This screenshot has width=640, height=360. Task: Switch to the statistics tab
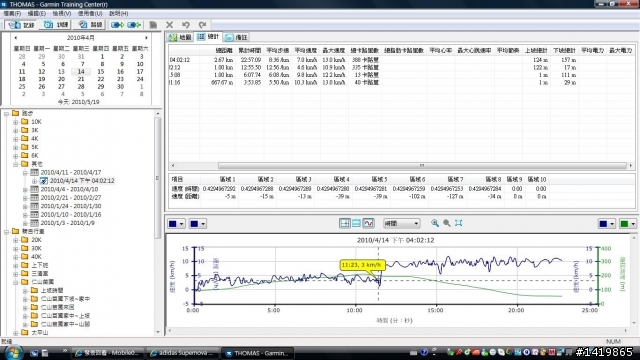208,37
